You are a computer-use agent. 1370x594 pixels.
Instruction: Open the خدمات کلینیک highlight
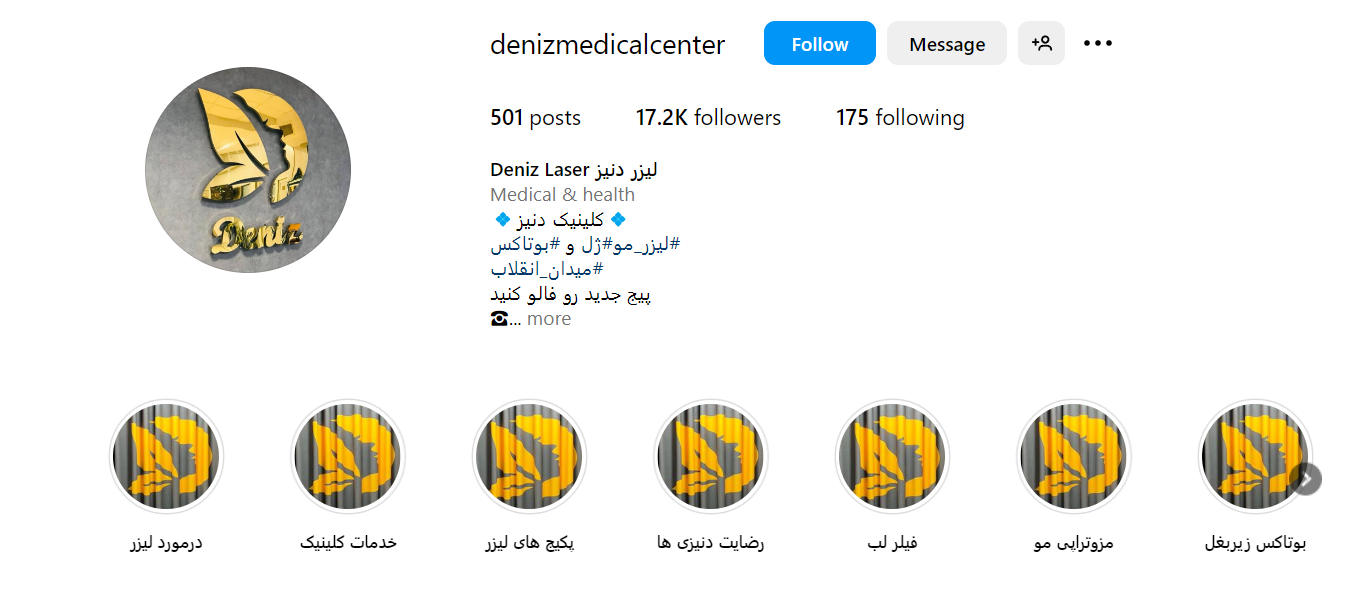(348, 457)
